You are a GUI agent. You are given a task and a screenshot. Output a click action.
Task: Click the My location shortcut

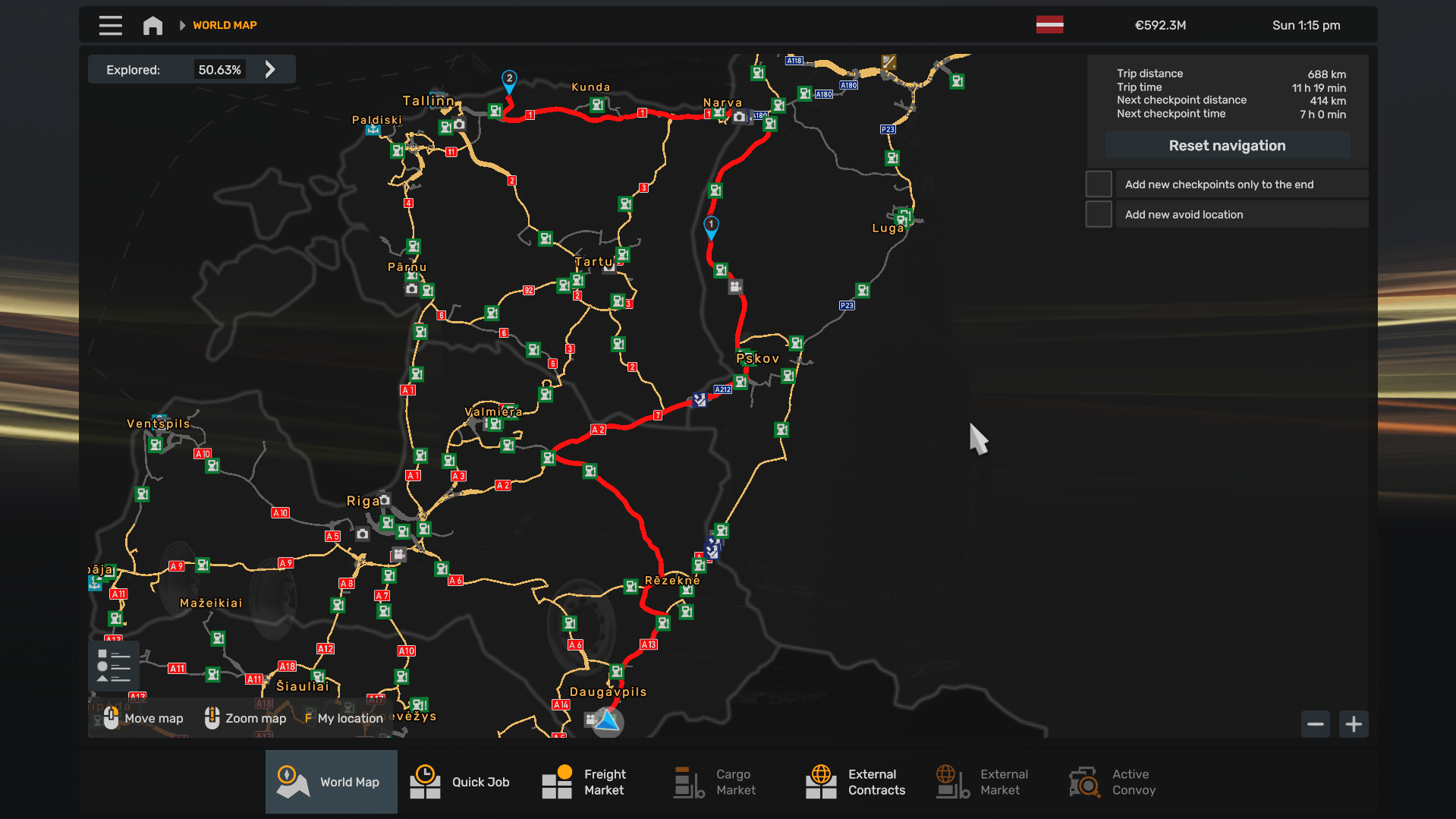pyautogui.click(x=344, y=718)
